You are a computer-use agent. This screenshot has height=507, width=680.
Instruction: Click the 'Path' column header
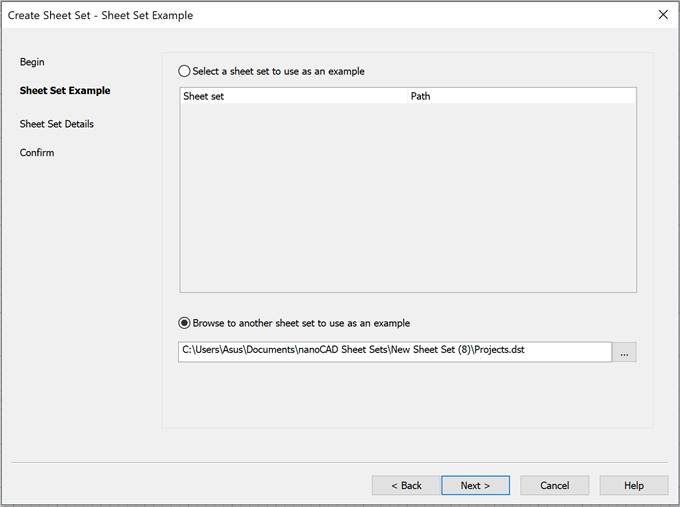(x=522, y=96)
